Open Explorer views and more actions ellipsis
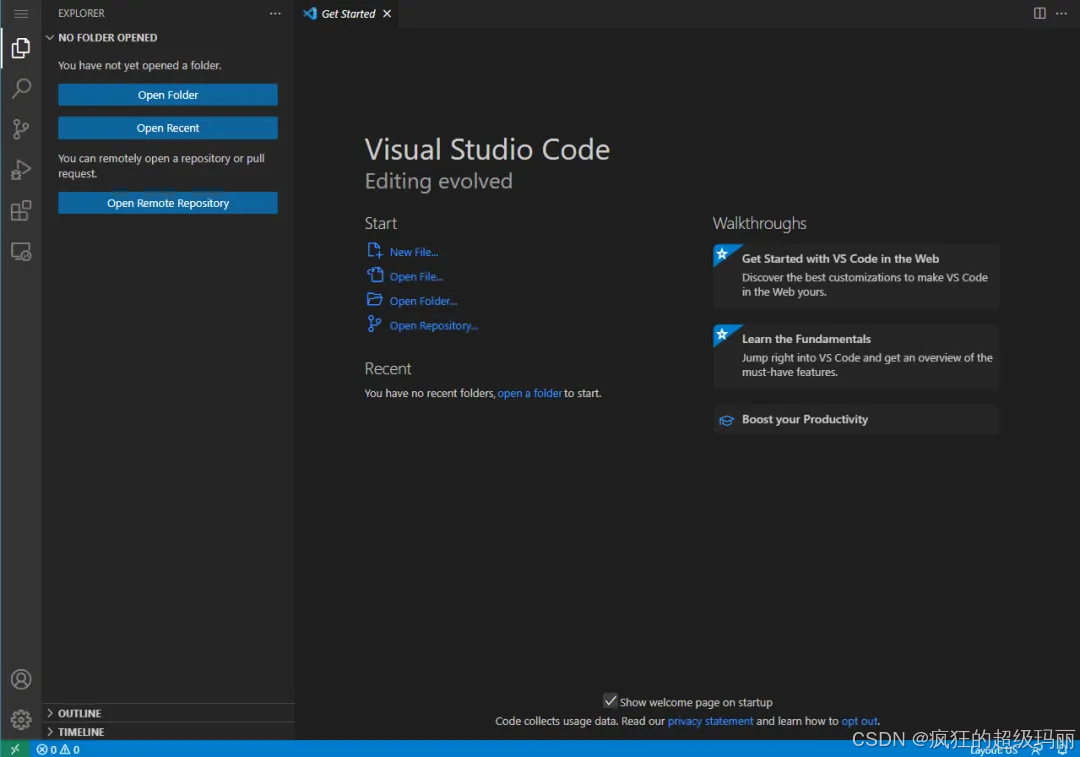The width and height of the screenshot is (1080, 757). pos(275,14)
